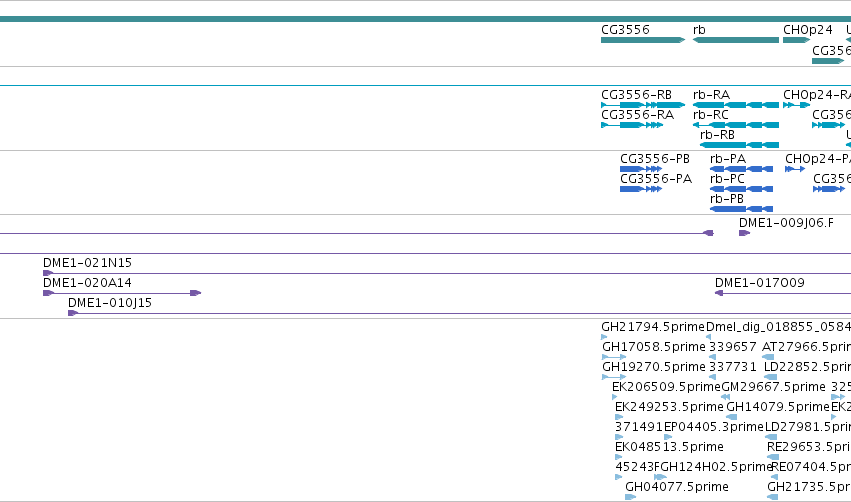Click the DME1-017O09 clone label
The height and width of the screenshot is (502, 851).
tap(760, 283)
